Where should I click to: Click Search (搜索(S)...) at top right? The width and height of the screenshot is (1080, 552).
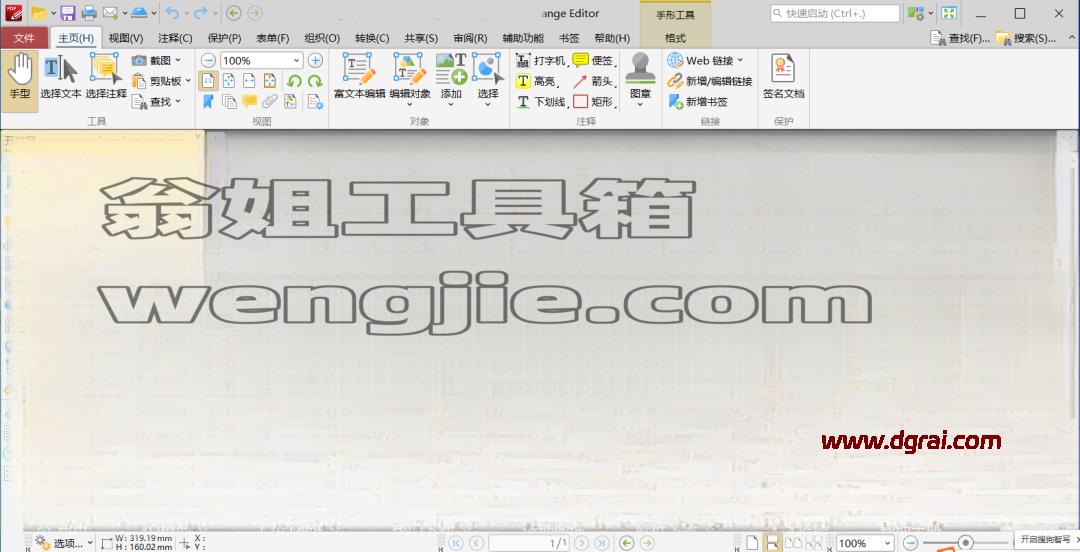click(x=1026, y=39)
